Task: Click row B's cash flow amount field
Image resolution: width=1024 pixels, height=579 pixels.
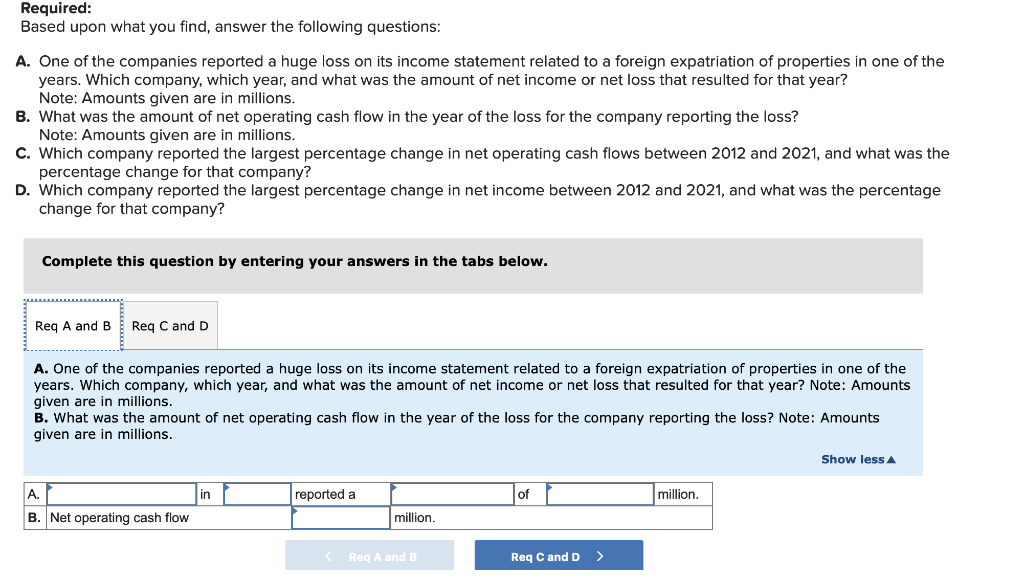Action: pos(340,517)
